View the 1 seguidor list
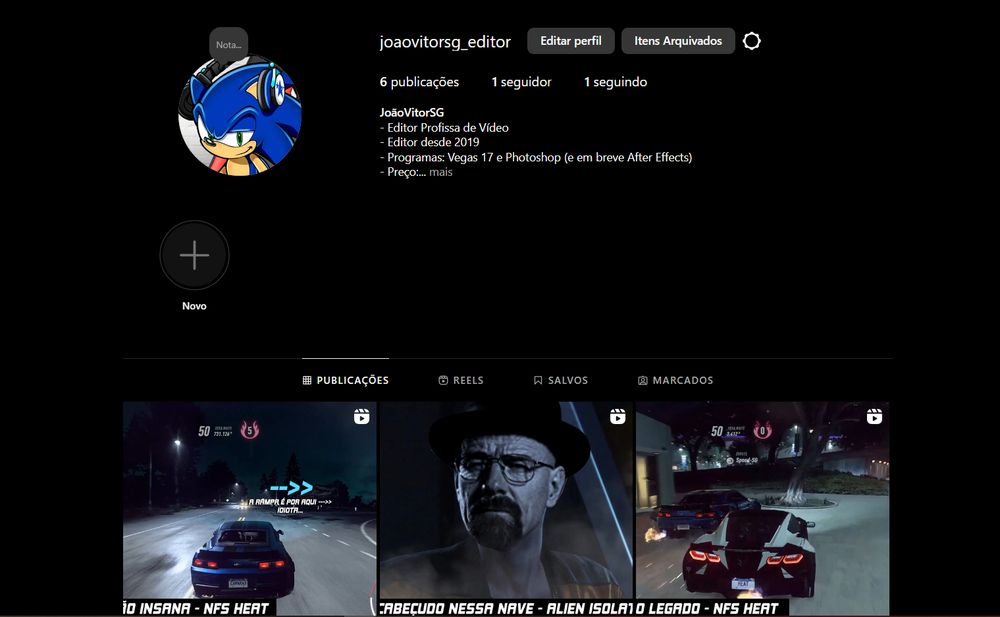 521,82
